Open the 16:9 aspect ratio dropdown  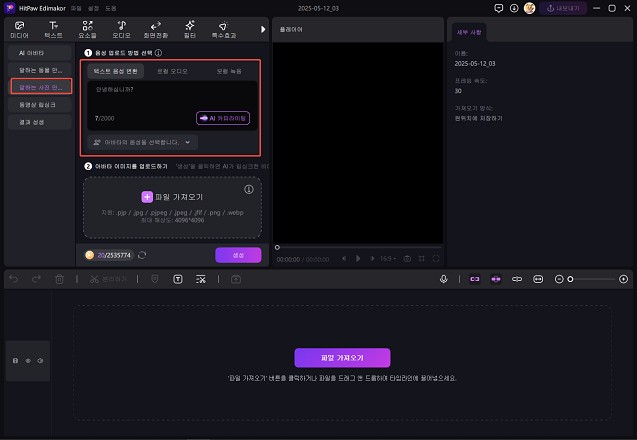coord(387,258)
